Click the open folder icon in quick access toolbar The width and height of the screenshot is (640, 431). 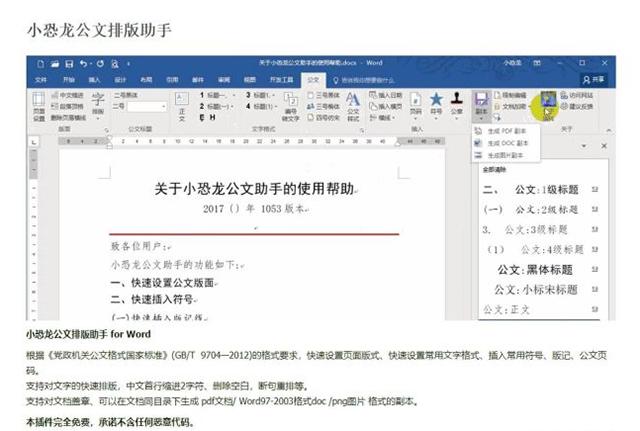[x=55, y=64]
